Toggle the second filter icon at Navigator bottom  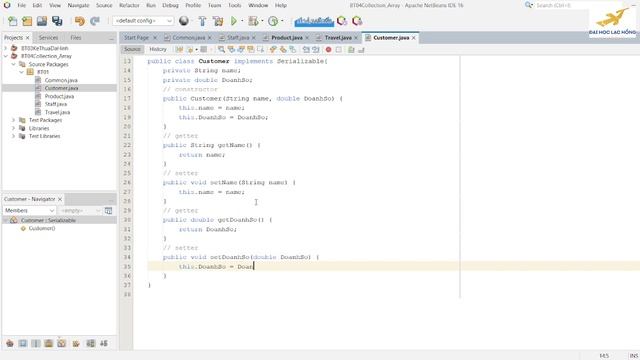click(23, 343)
